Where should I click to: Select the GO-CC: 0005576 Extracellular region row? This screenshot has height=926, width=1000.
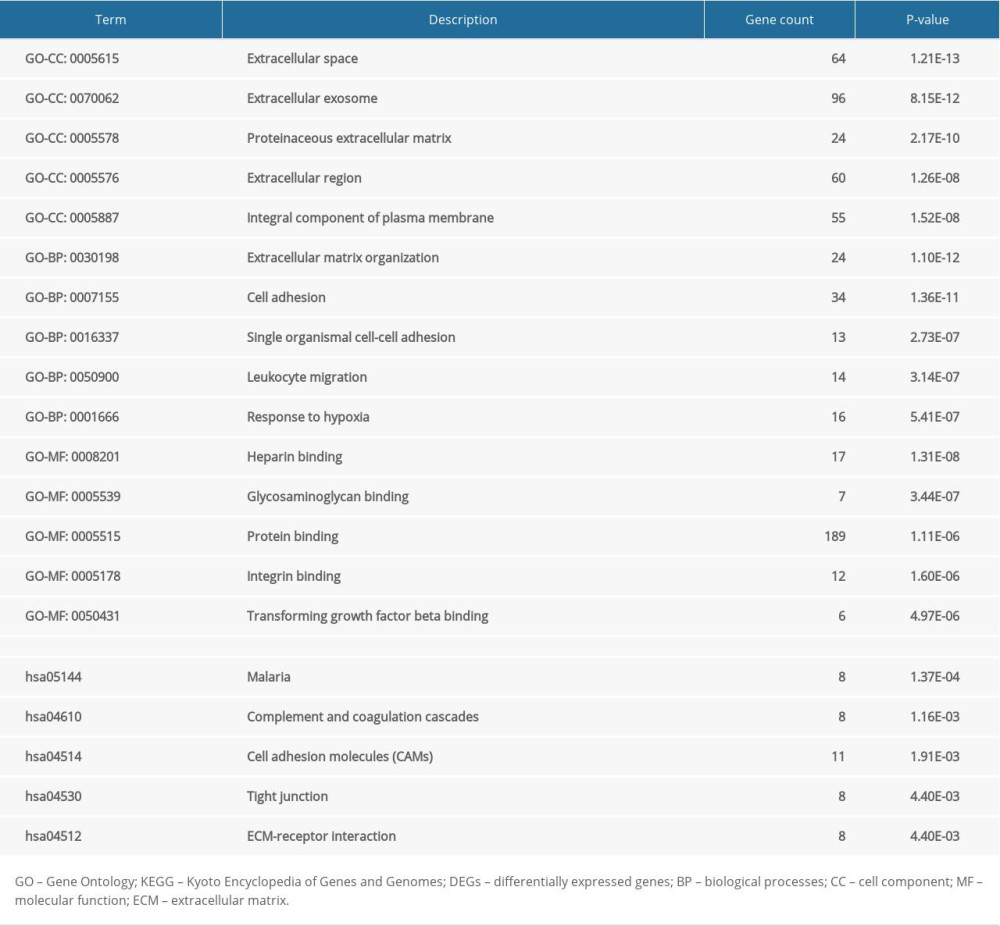point(300,177)
